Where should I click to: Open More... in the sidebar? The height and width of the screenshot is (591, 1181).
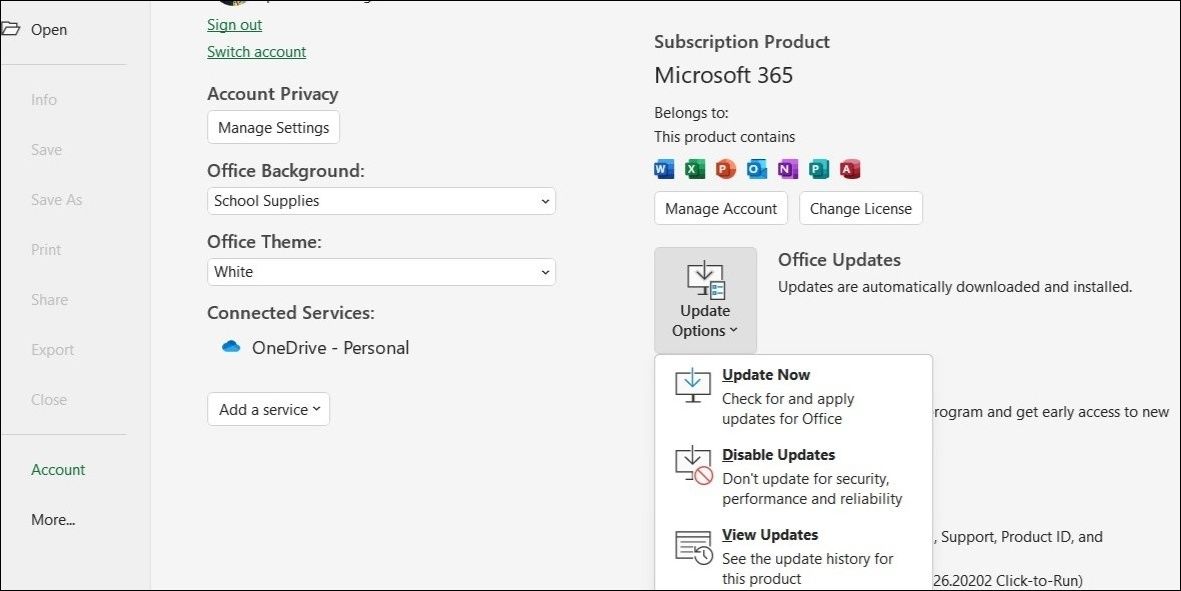pos(53,519)
